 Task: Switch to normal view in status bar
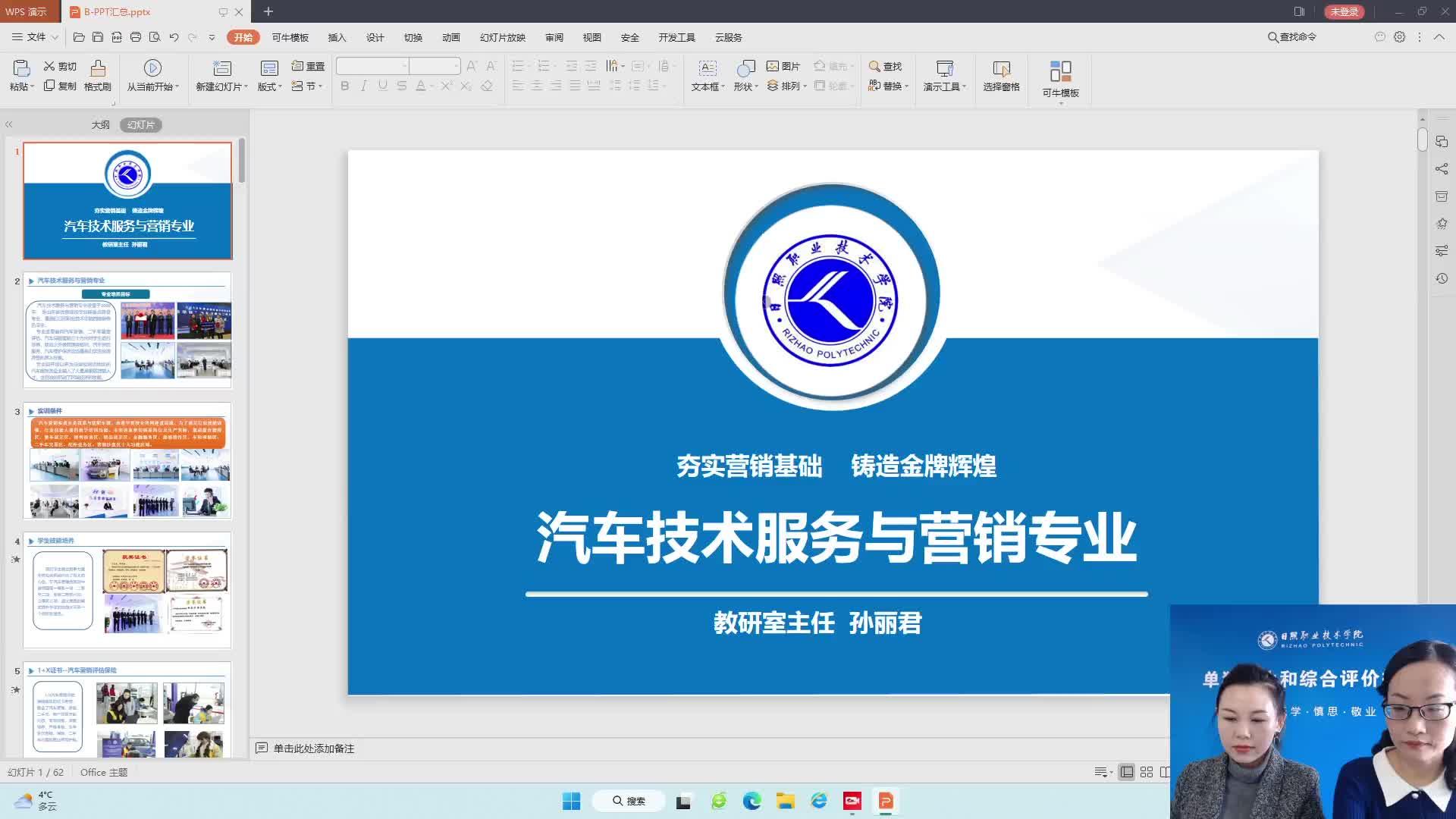point(1127,772)
